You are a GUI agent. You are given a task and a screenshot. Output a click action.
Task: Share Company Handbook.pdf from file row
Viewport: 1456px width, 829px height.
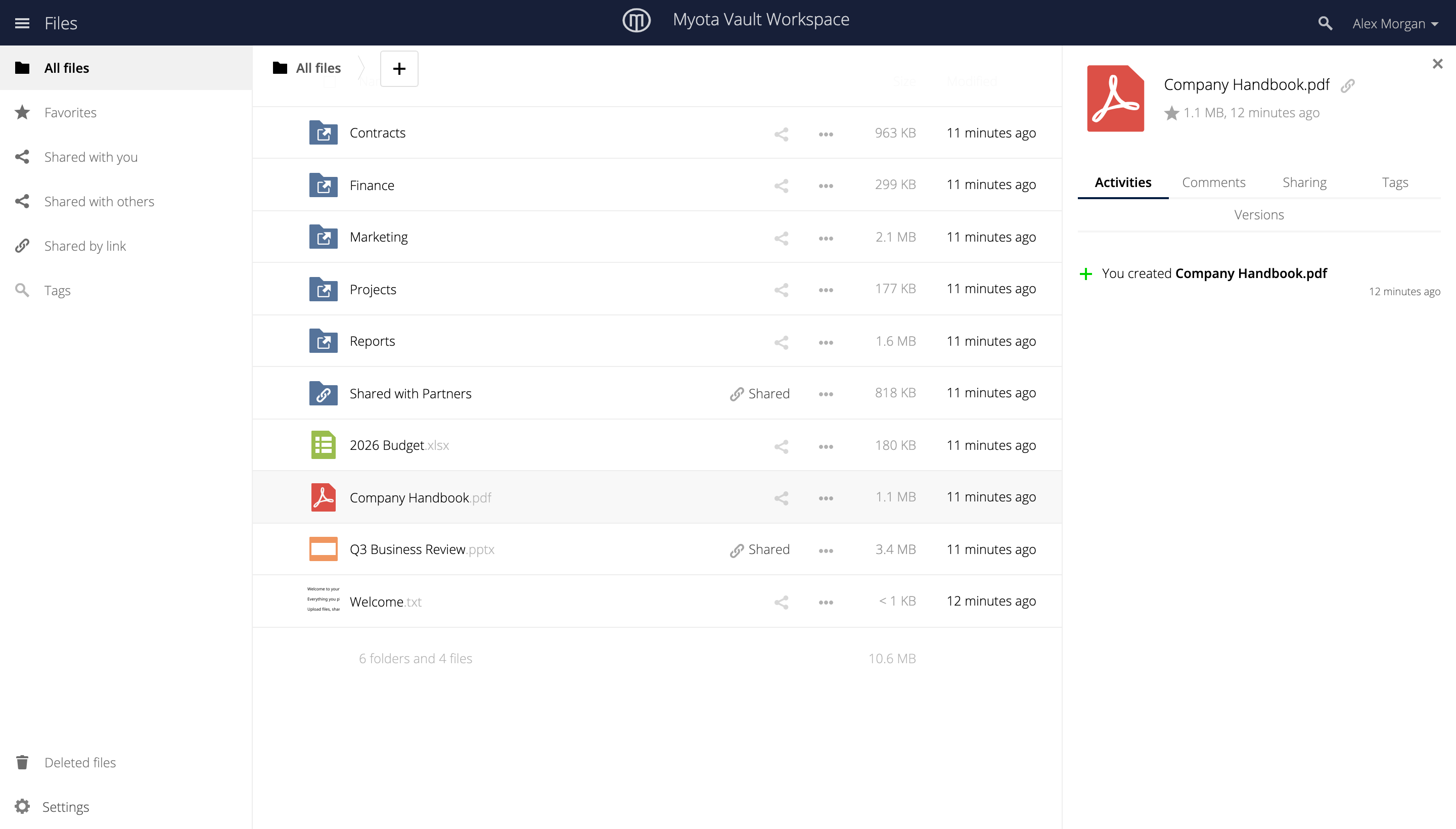[x=781, y=498]
